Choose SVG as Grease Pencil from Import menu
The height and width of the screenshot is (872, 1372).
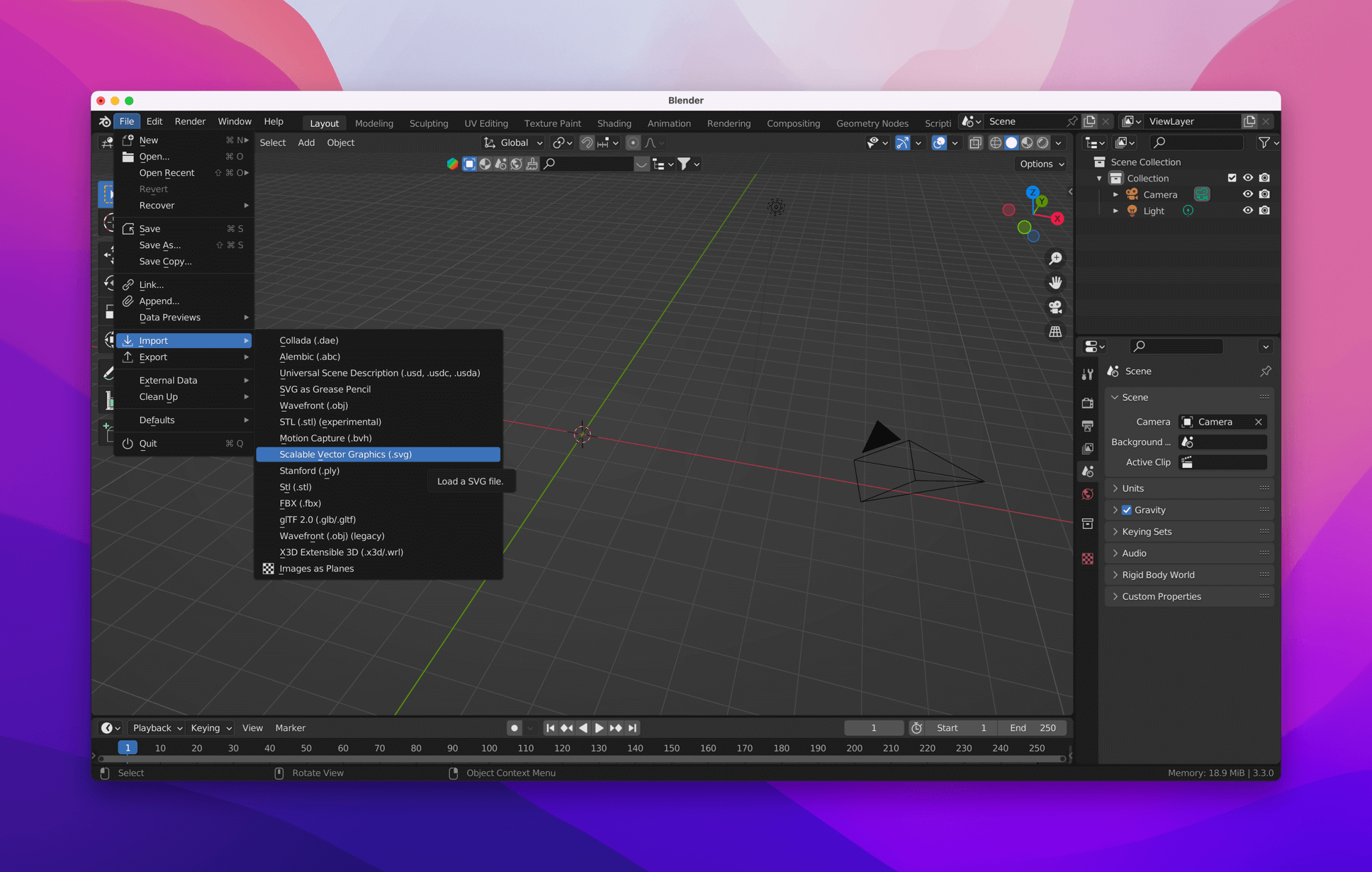(325, 389)
